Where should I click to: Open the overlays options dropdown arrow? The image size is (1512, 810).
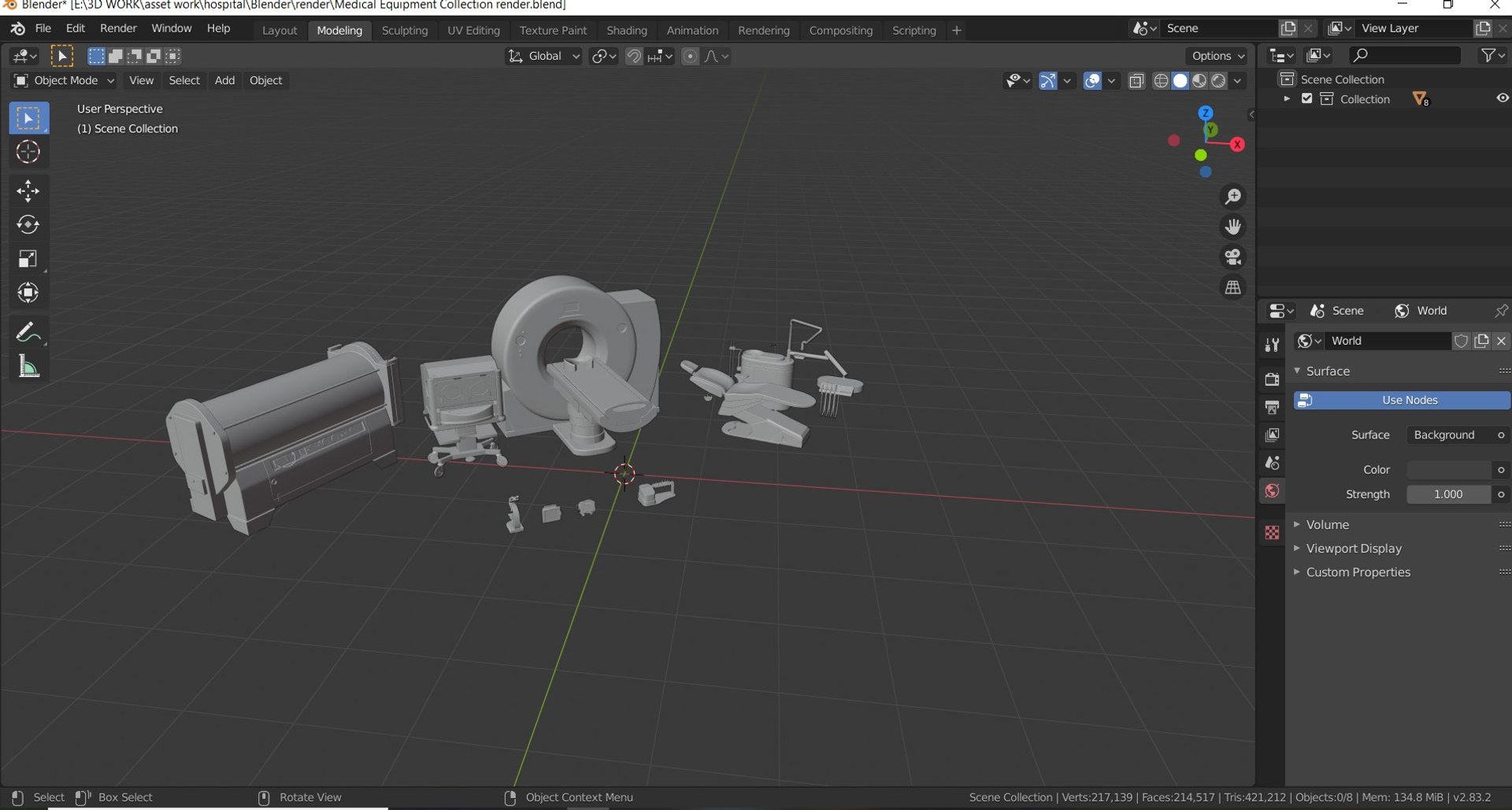click(1111, 81)
